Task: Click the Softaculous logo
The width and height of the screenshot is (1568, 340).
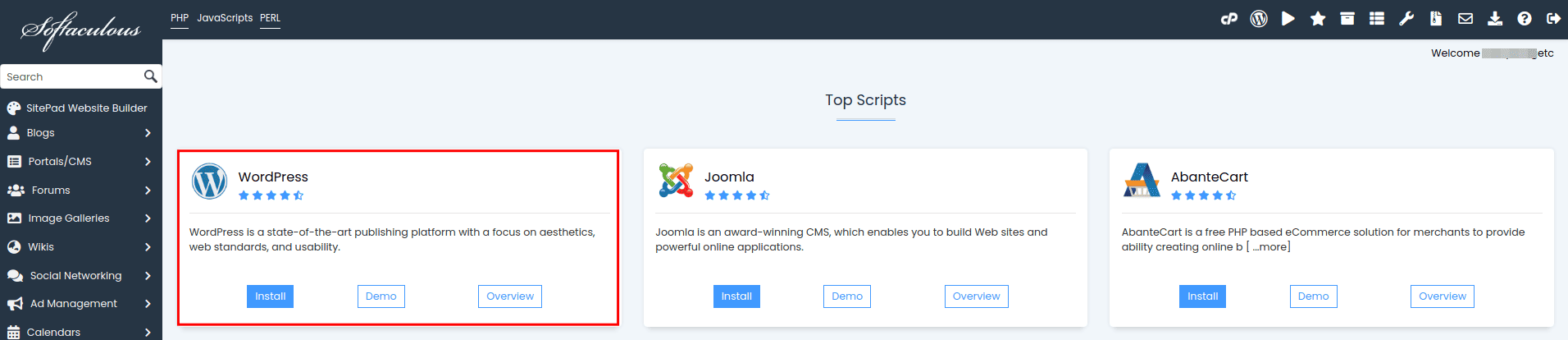Action: [x=80, y=30]
